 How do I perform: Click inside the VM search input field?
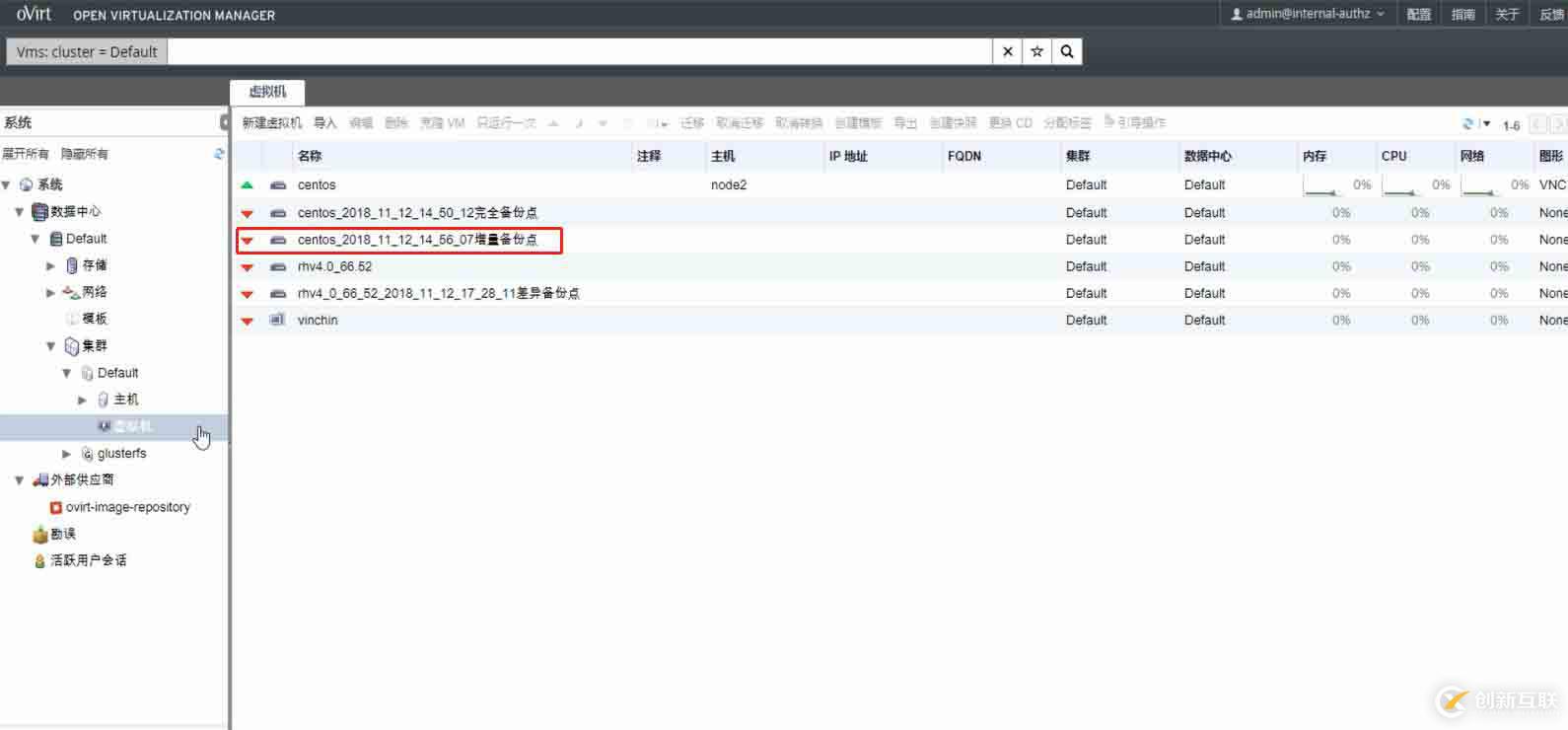click(x=580, y=52)
